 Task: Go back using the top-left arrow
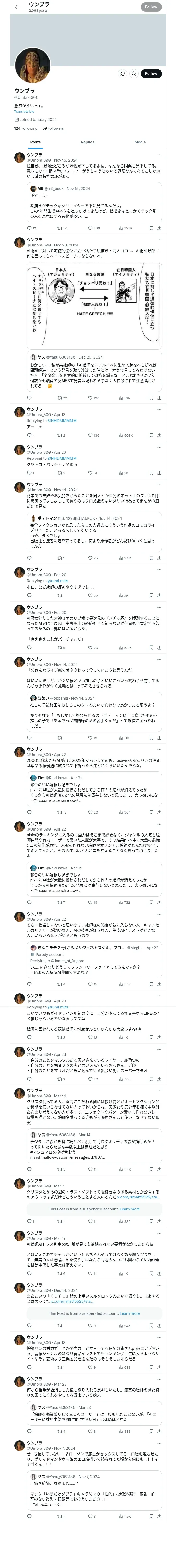point(17,7)
